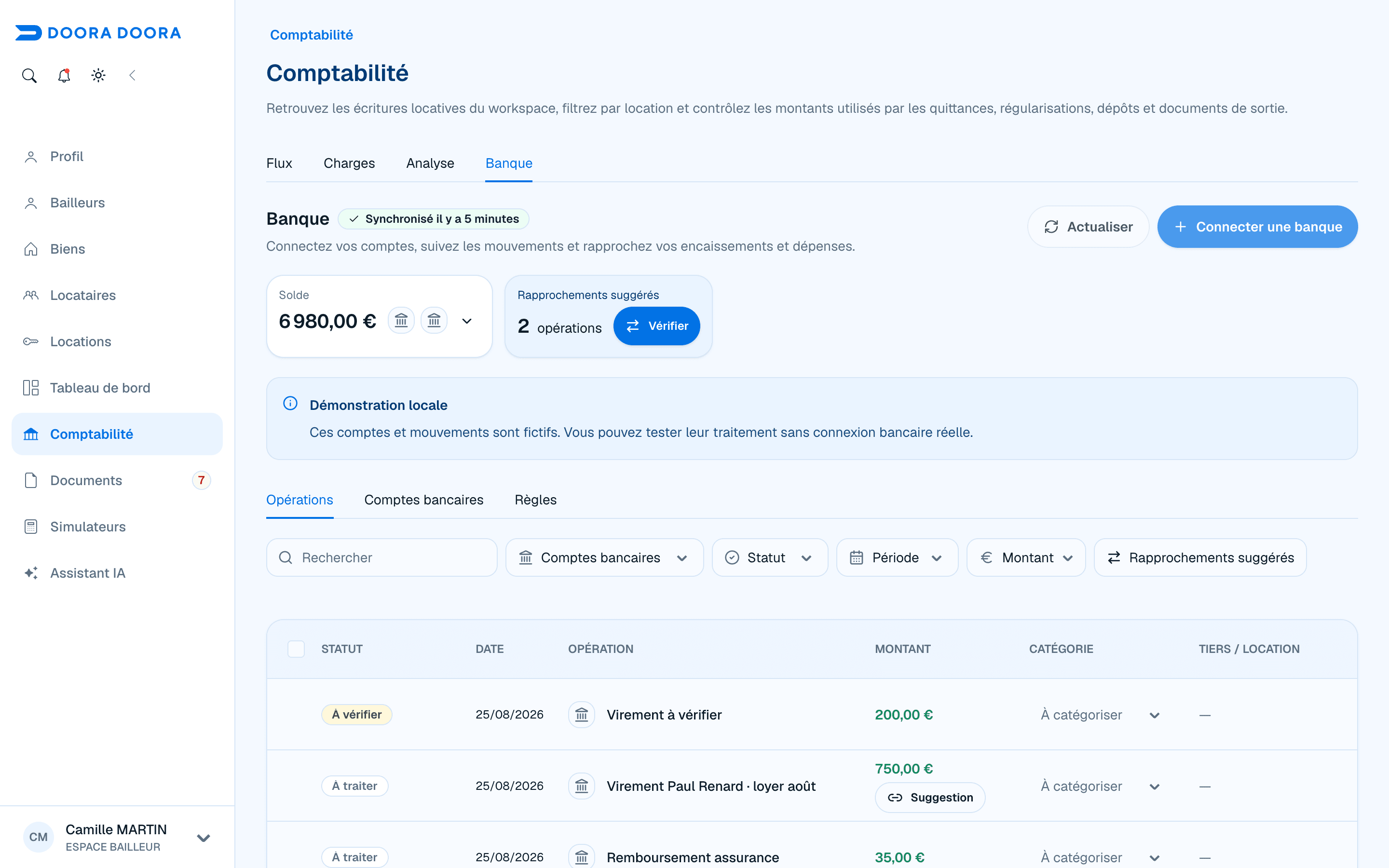Expand Camille MARTIN account menu

click(203, 838)
